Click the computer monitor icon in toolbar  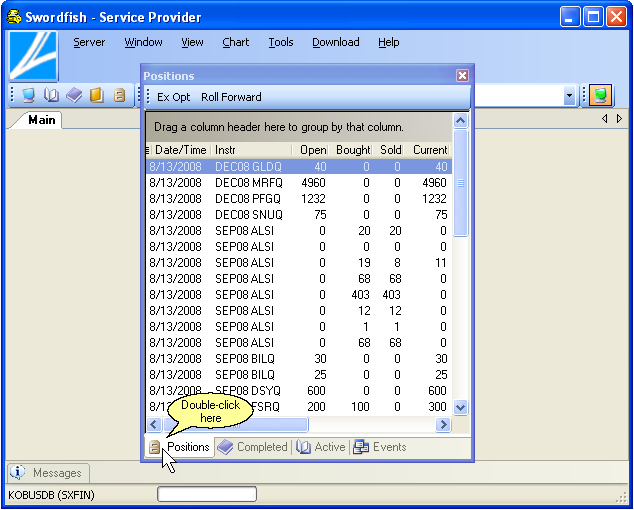pos(28,95)
